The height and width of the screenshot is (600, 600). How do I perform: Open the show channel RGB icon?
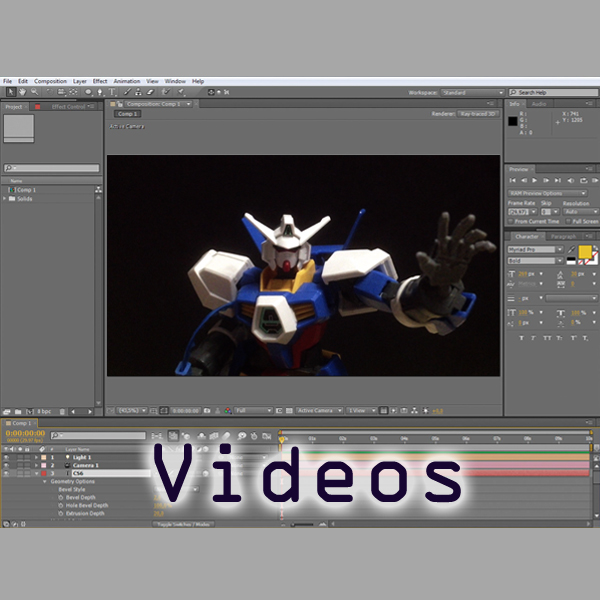pos(228,411)
